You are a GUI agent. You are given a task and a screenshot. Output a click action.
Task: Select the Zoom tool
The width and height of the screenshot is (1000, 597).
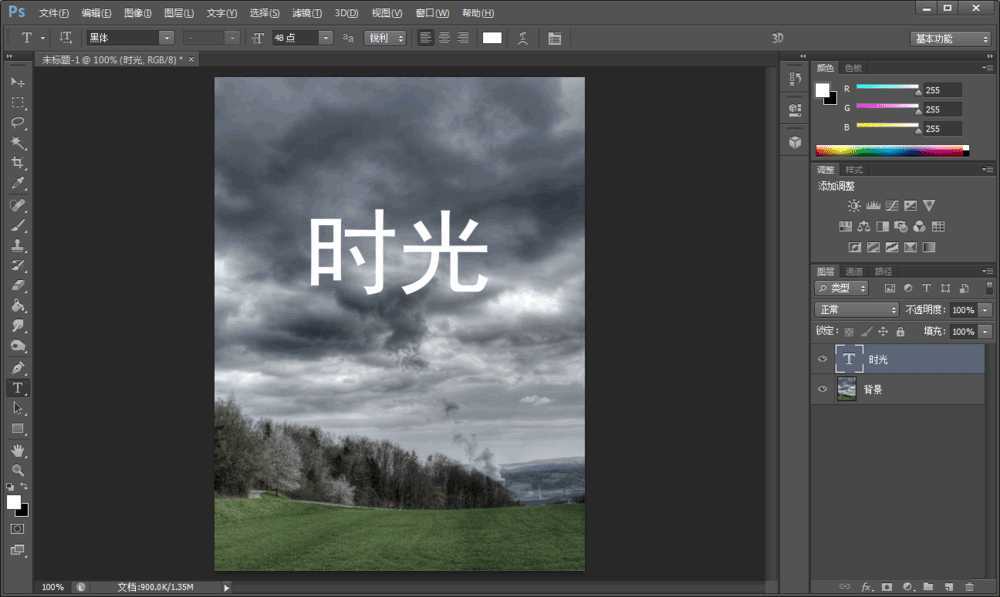tap(17, 470)
